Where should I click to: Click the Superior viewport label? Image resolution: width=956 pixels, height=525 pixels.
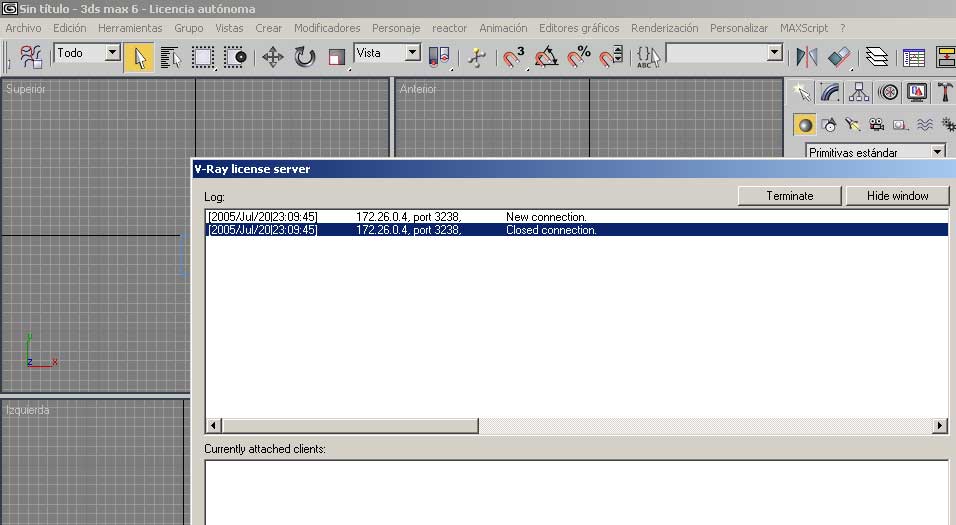click(x=26, y=89)
